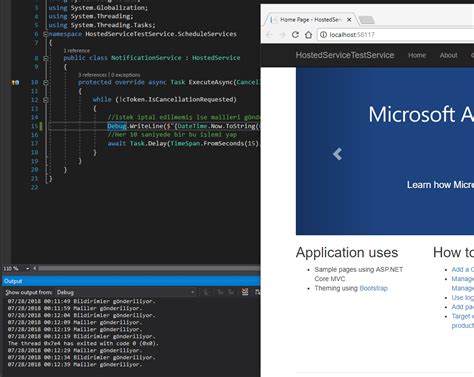Click the 'using System.Globalization;' line
The width and height of the screenshot is (474, 377).
(x=98, y=8)
